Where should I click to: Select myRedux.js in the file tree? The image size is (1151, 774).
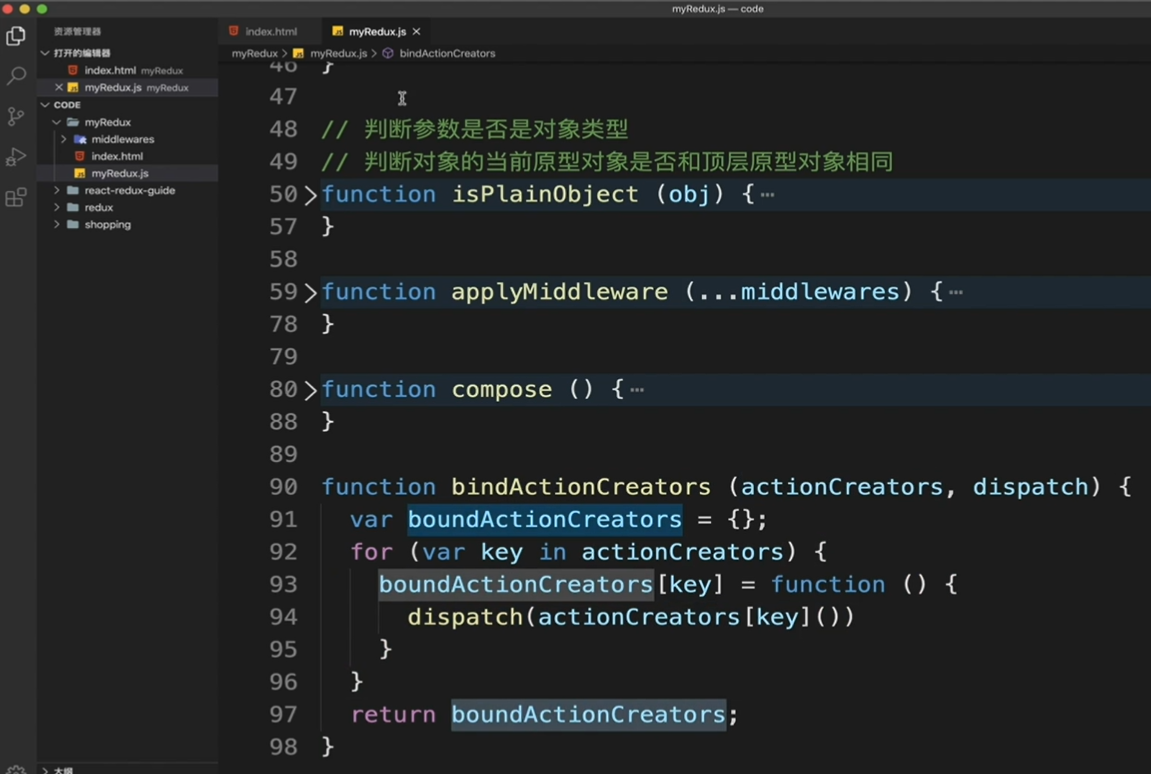pyautogui.click(x=120, y=173)
